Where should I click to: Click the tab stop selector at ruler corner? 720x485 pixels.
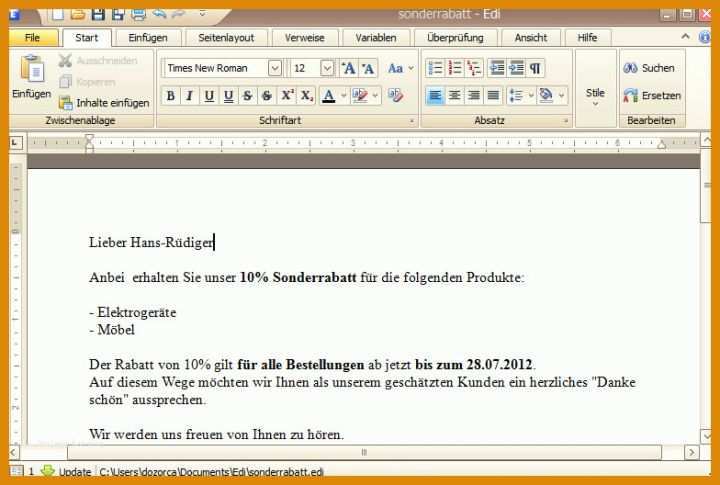point(15,143)
